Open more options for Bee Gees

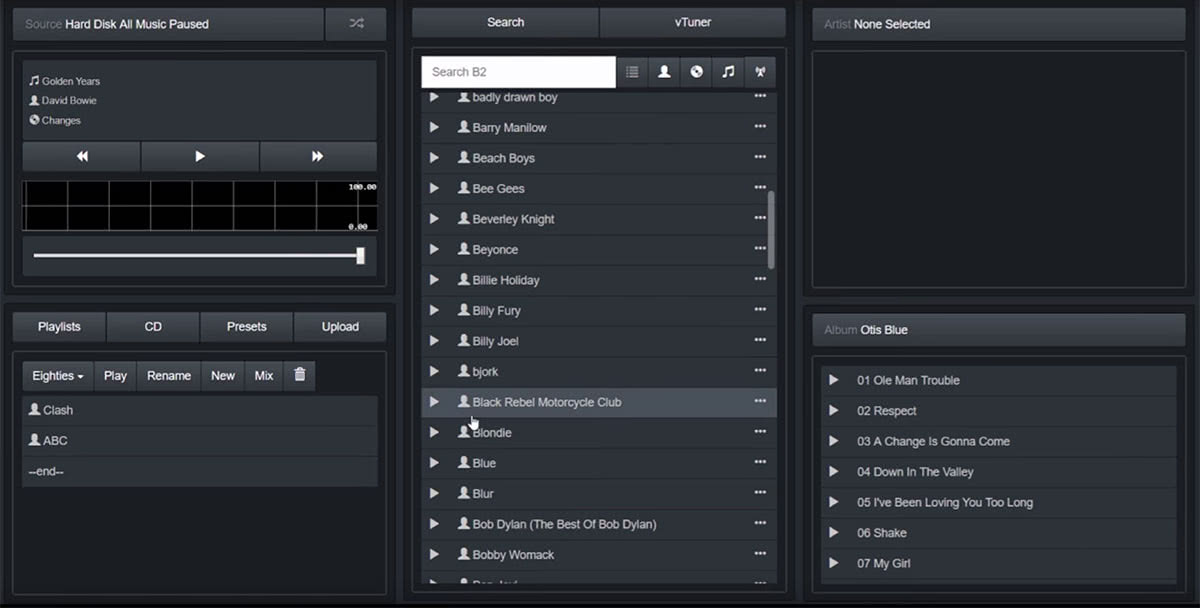[760, 187]
